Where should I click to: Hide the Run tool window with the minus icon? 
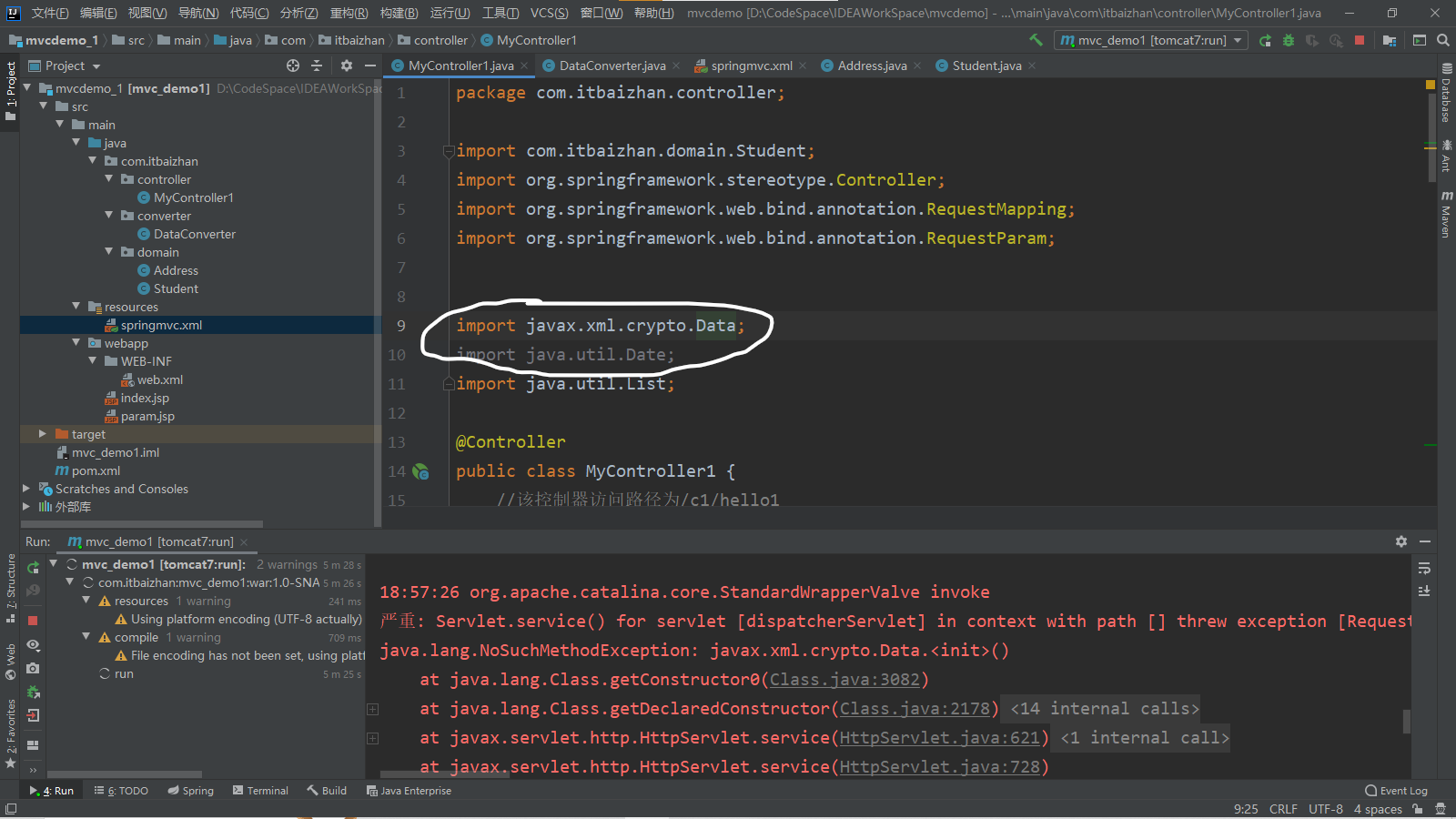[x=1425, y=541]
